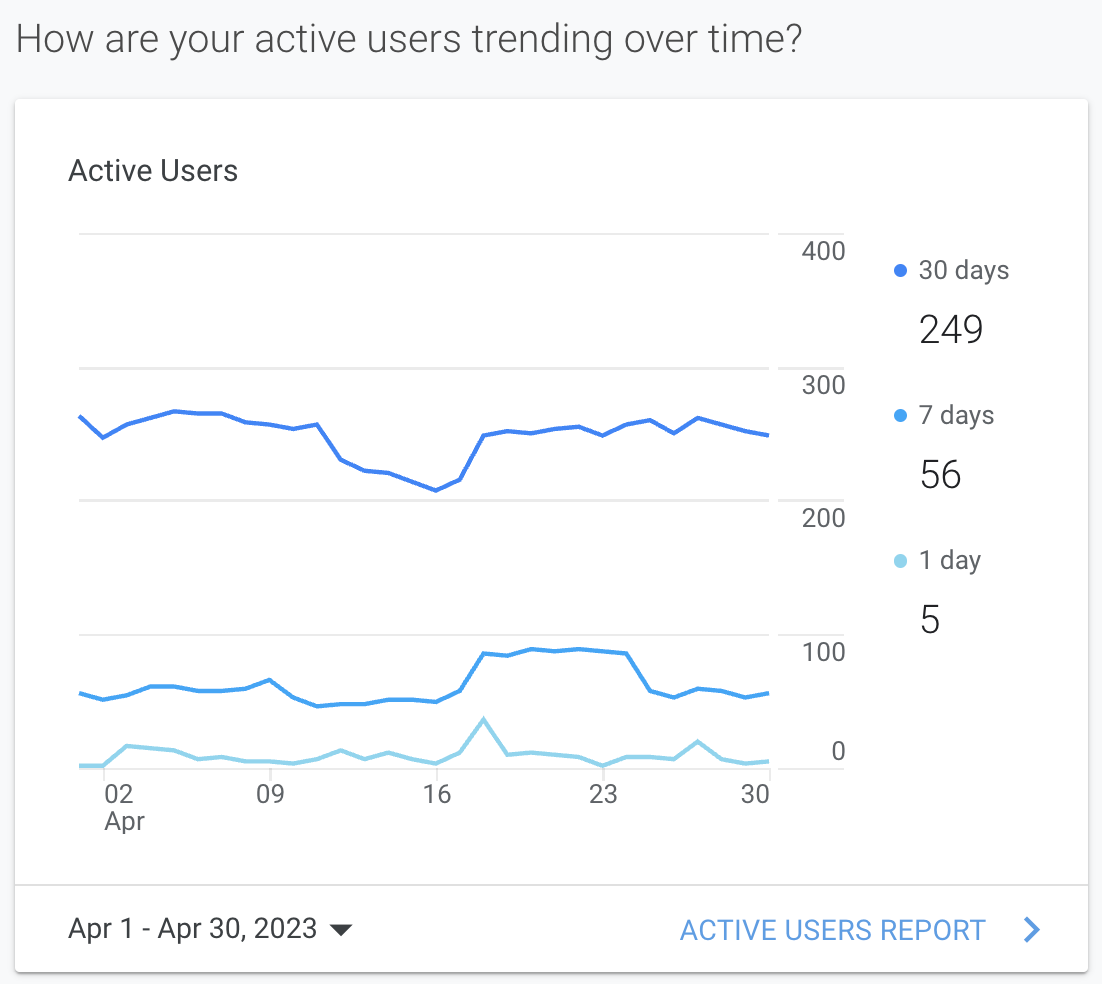The image size is (1102, 984).
Task: Click the 02 Apr axis label
Action: coord(120,807)
